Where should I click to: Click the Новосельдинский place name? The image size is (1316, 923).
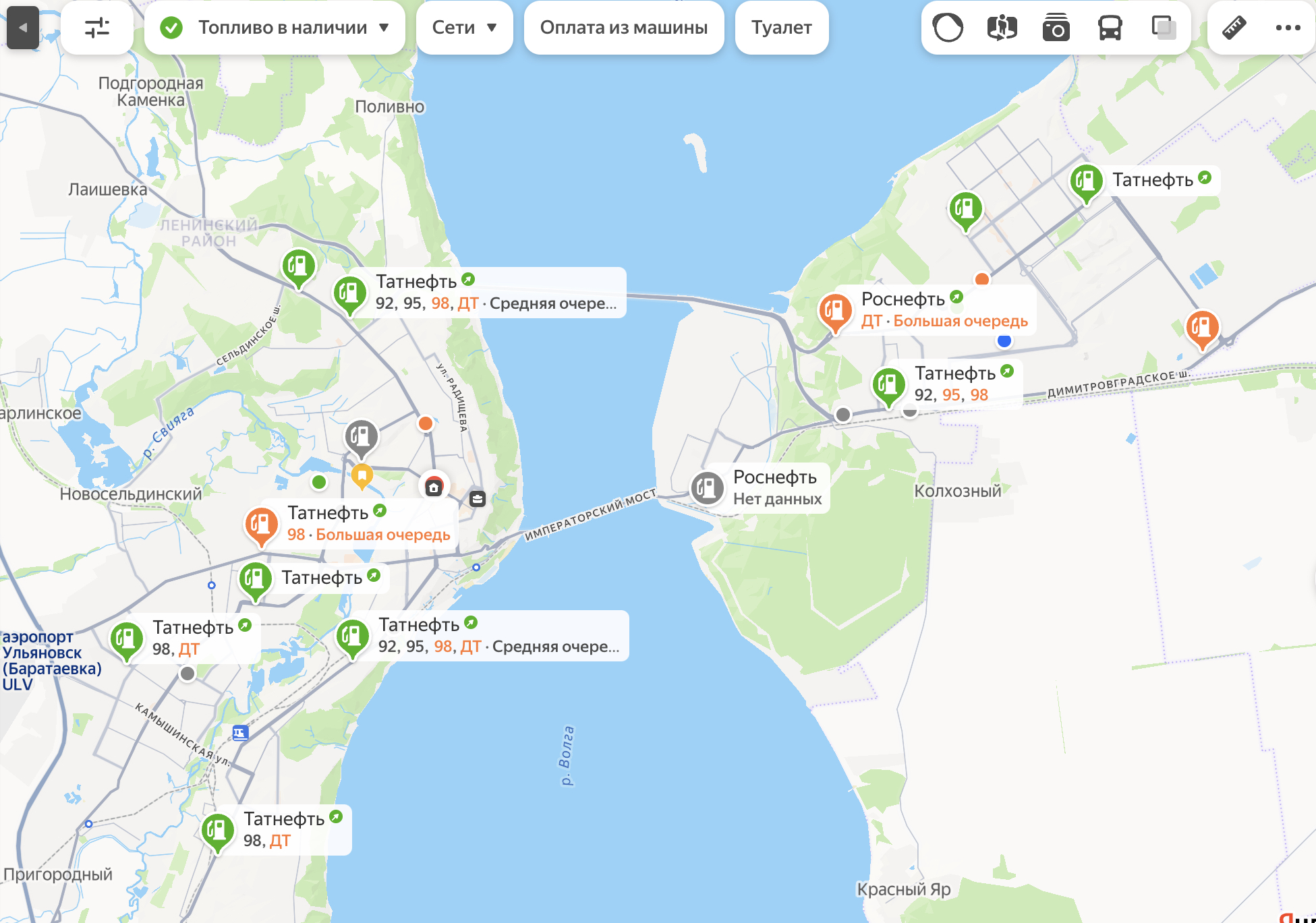click(x=131, y=494)
